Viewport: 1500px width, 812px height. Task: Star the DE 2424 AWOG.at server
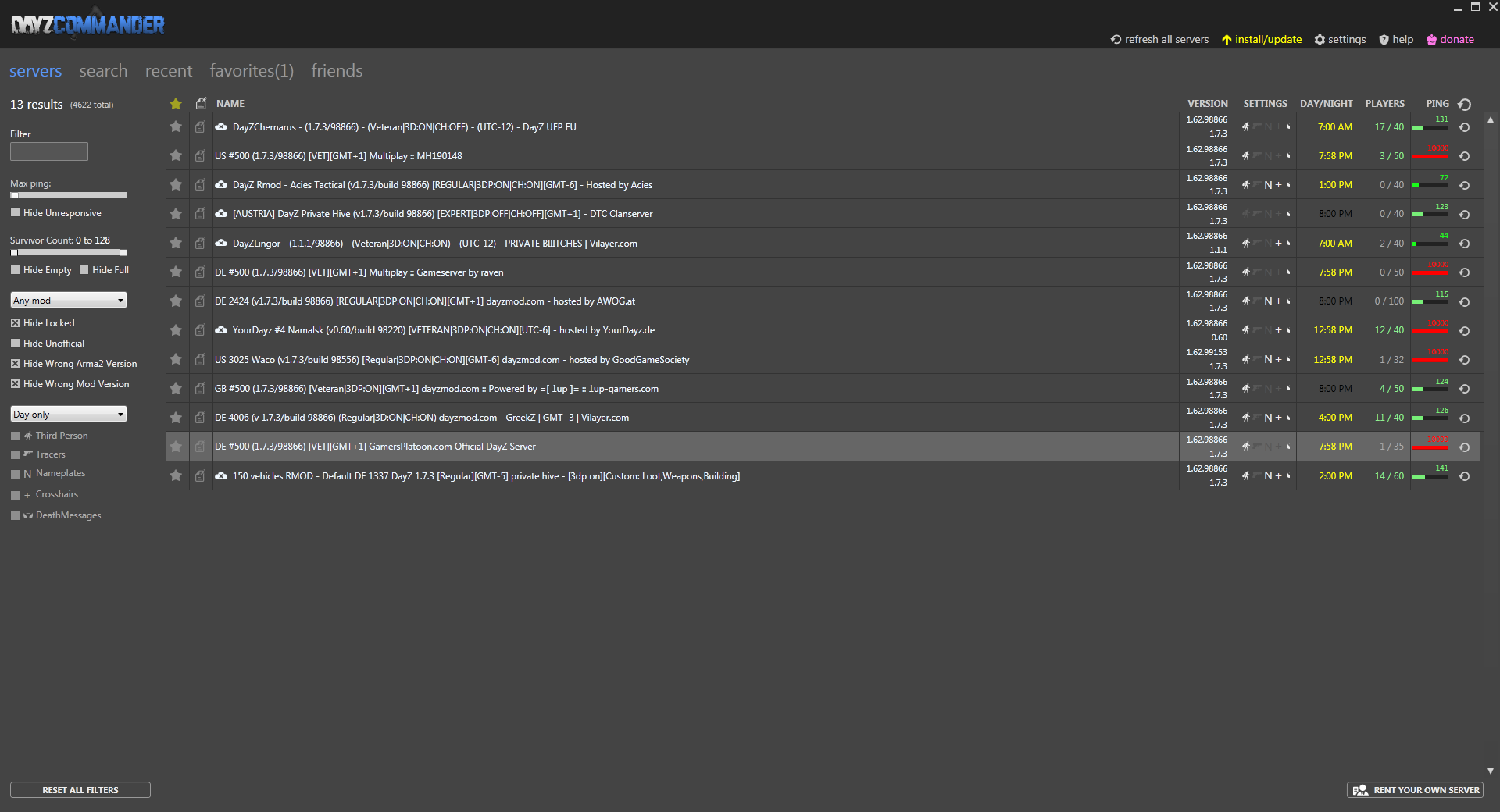(x=176, y=301)
